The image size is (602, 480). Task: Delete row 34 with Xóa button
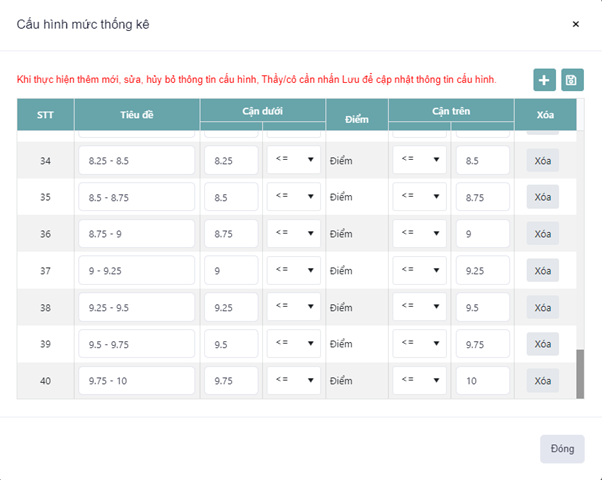pos(543,160)
